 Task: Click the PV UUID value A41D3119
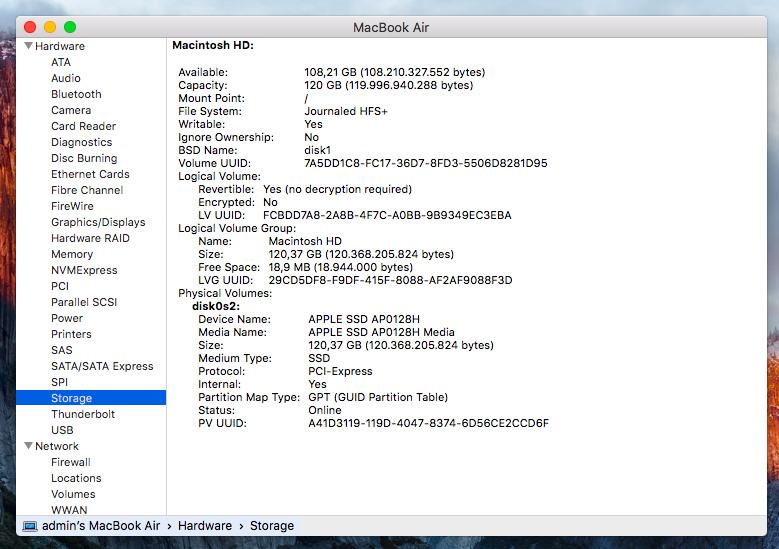[x=428, y=423]
